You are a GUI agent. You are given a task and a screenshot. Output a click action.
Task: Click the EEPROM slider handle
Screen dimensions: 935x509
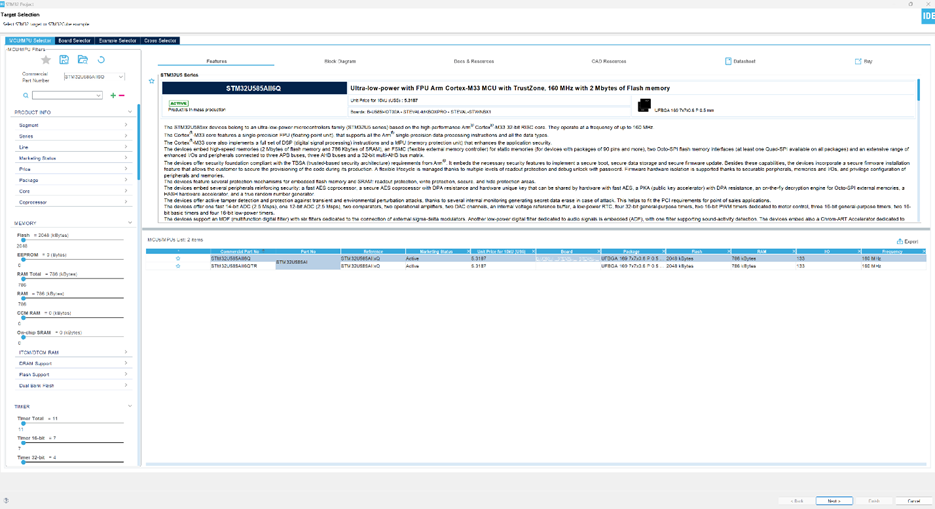(x=23, y=260)
